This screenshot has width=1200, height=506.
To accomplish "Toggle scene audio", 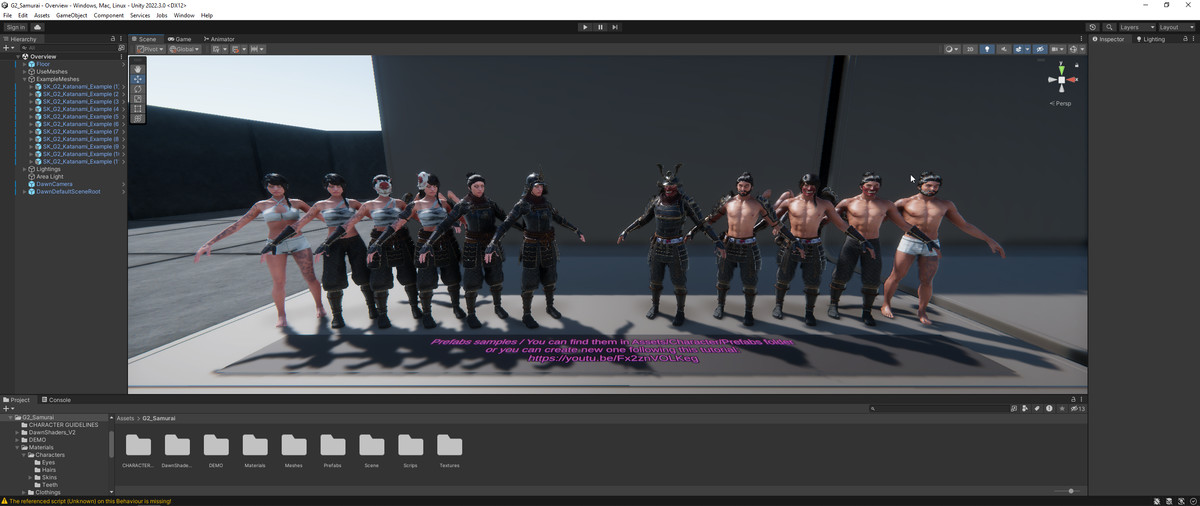I will [x=1003, y=49].
